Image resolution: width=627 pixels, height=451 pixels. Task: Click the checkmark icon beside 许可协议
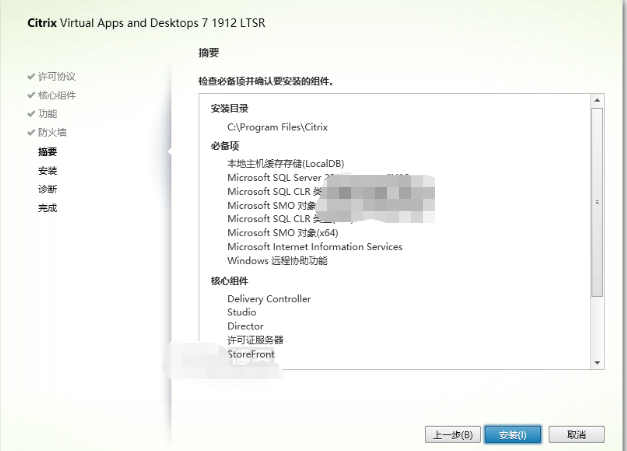coord(31,76)
